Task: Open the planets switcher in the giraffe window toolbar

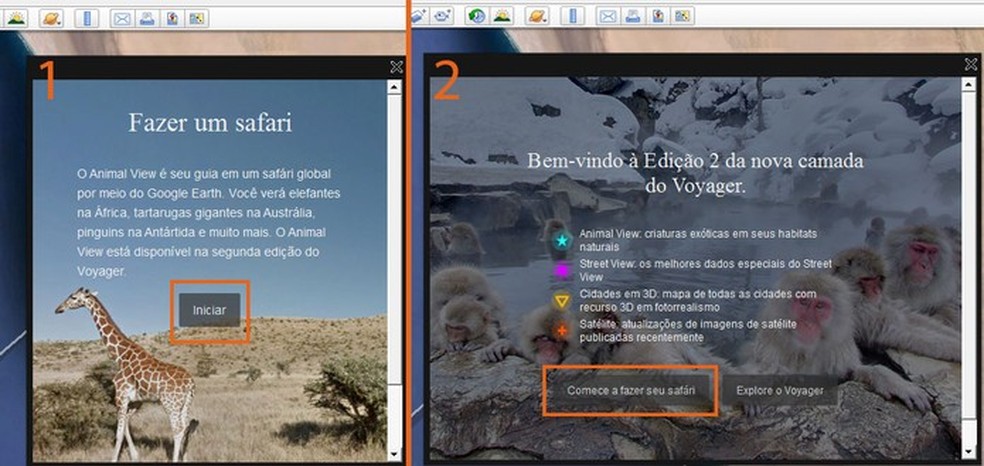Action: coord(51,18)
